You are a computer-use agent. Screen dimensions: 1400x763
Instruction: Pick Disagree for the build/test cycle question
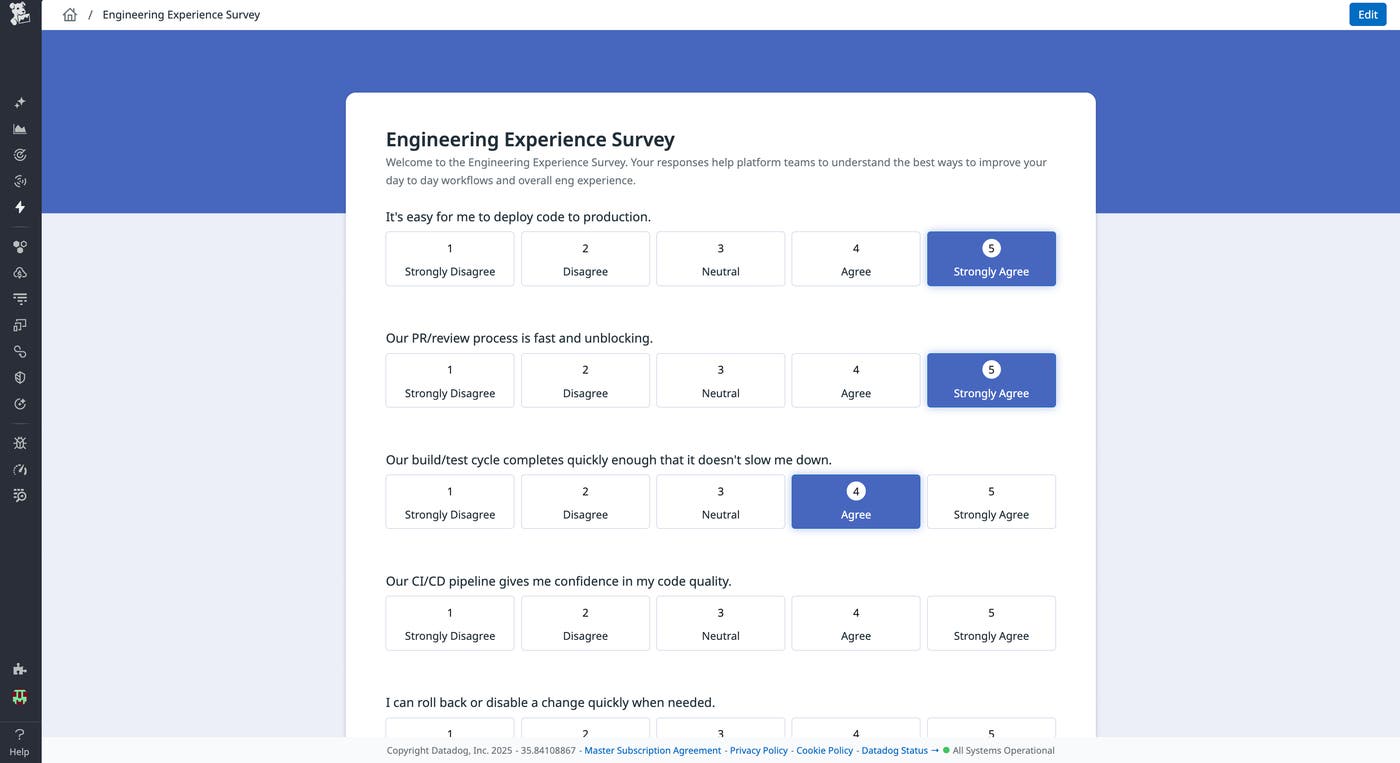coord(584,501)
